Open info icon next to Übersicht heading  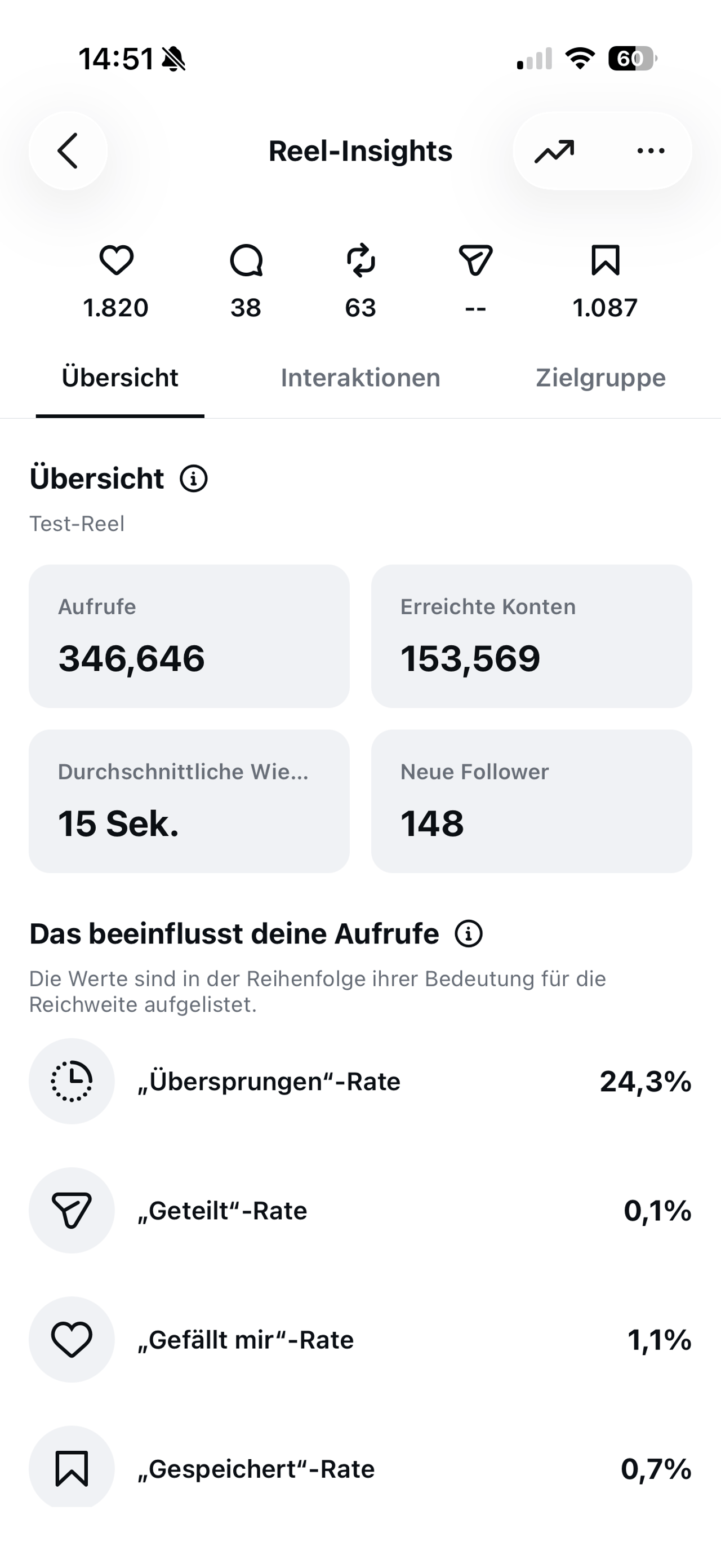pos(193,479)
